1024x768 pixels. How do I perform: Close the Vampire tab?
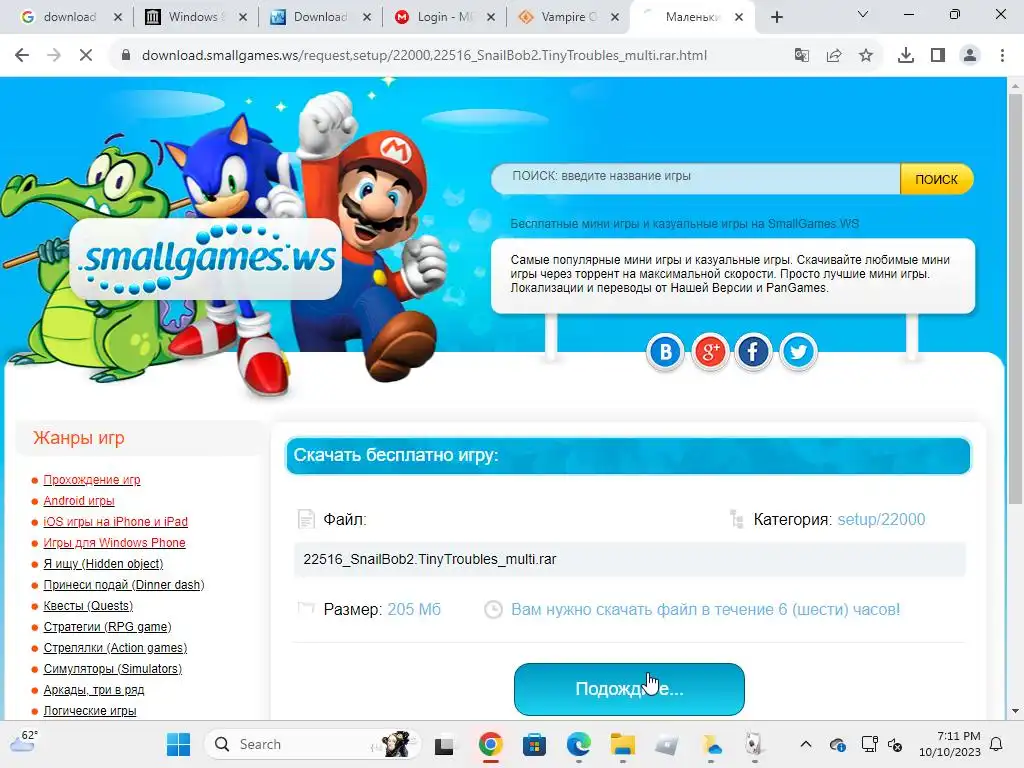[x=615, y=17]
